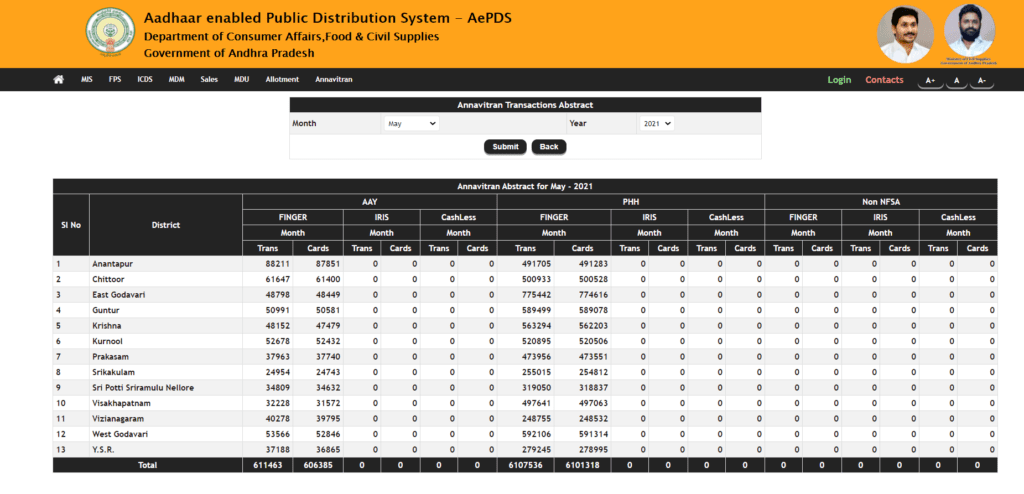The image size is (1024, 494).
Task: Click Anantapur AAY trans value 88211
Action: [278, 264]
